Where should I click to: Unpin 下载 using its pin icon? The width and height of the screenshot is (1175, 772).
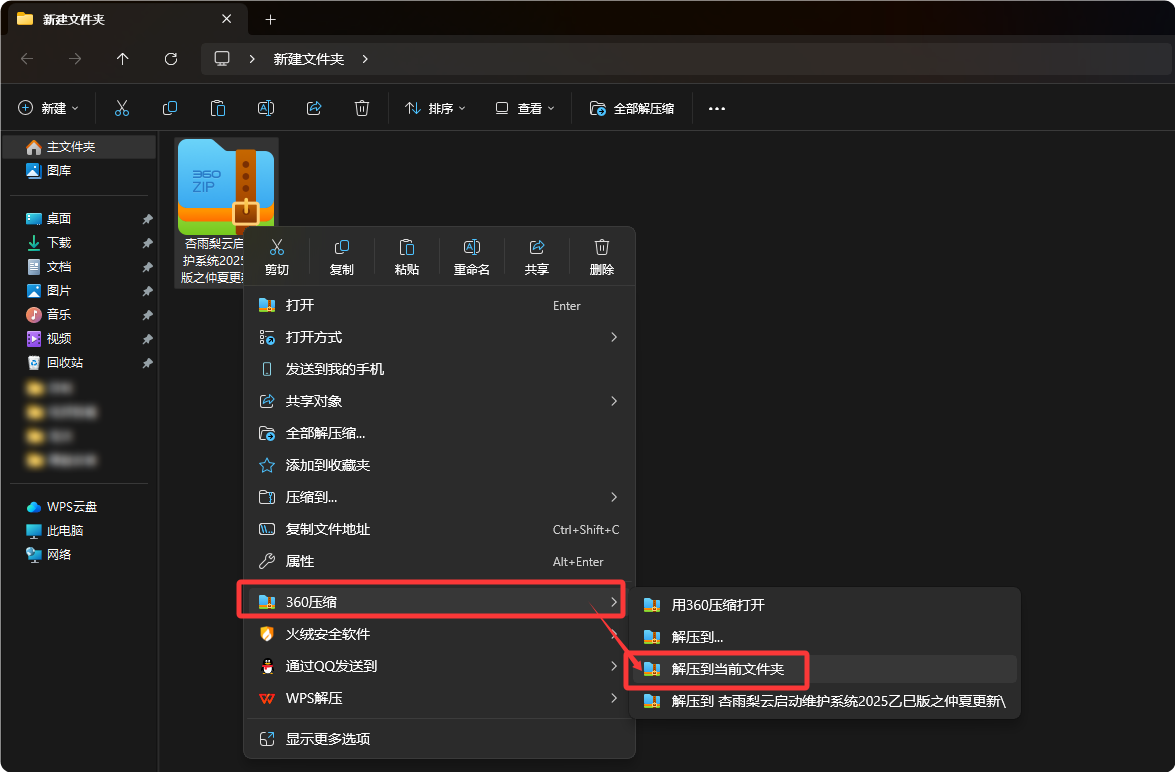[148, 244]
